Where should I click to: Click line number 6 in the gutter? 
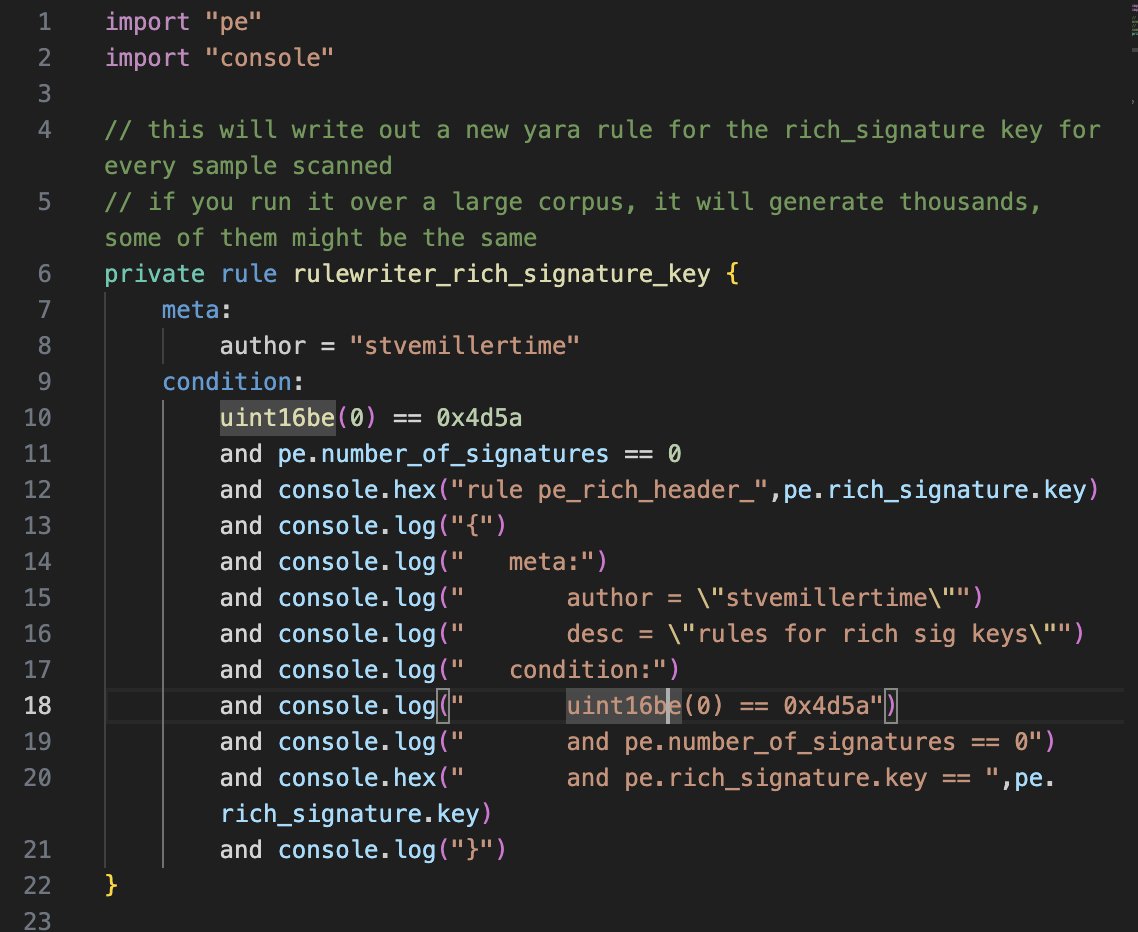pos(44,274)
